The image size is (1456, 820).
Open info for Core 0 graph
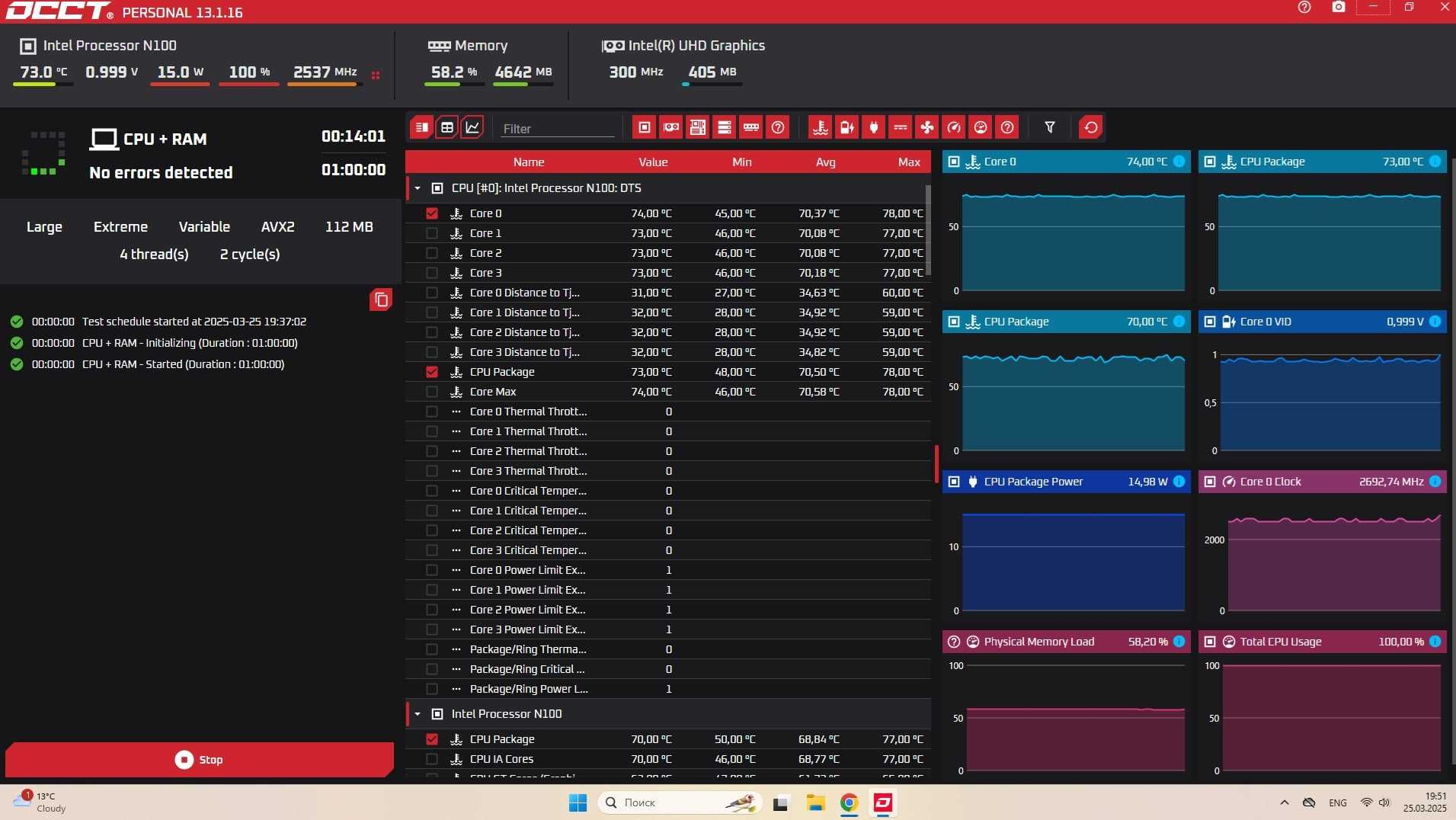pos(1179,162)
